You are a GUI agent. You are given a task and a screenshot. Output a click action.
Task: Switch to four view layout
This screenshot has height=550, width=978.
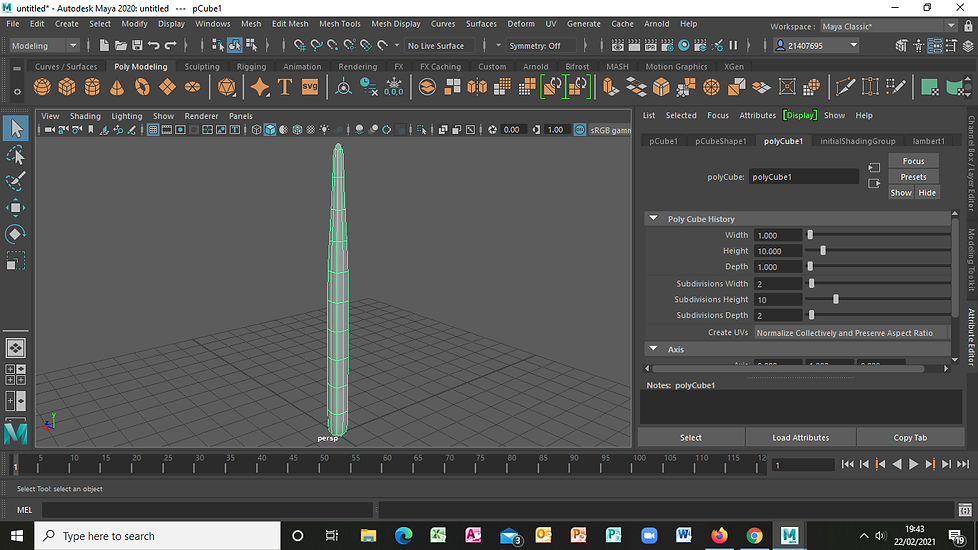click(16, 374)
